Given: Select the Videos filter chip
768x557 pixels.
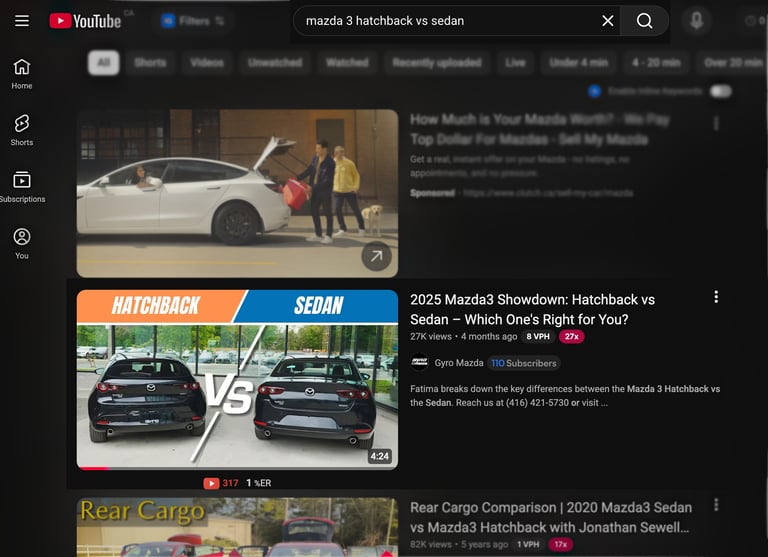Looking at the screenshot, I should (207, 63).
